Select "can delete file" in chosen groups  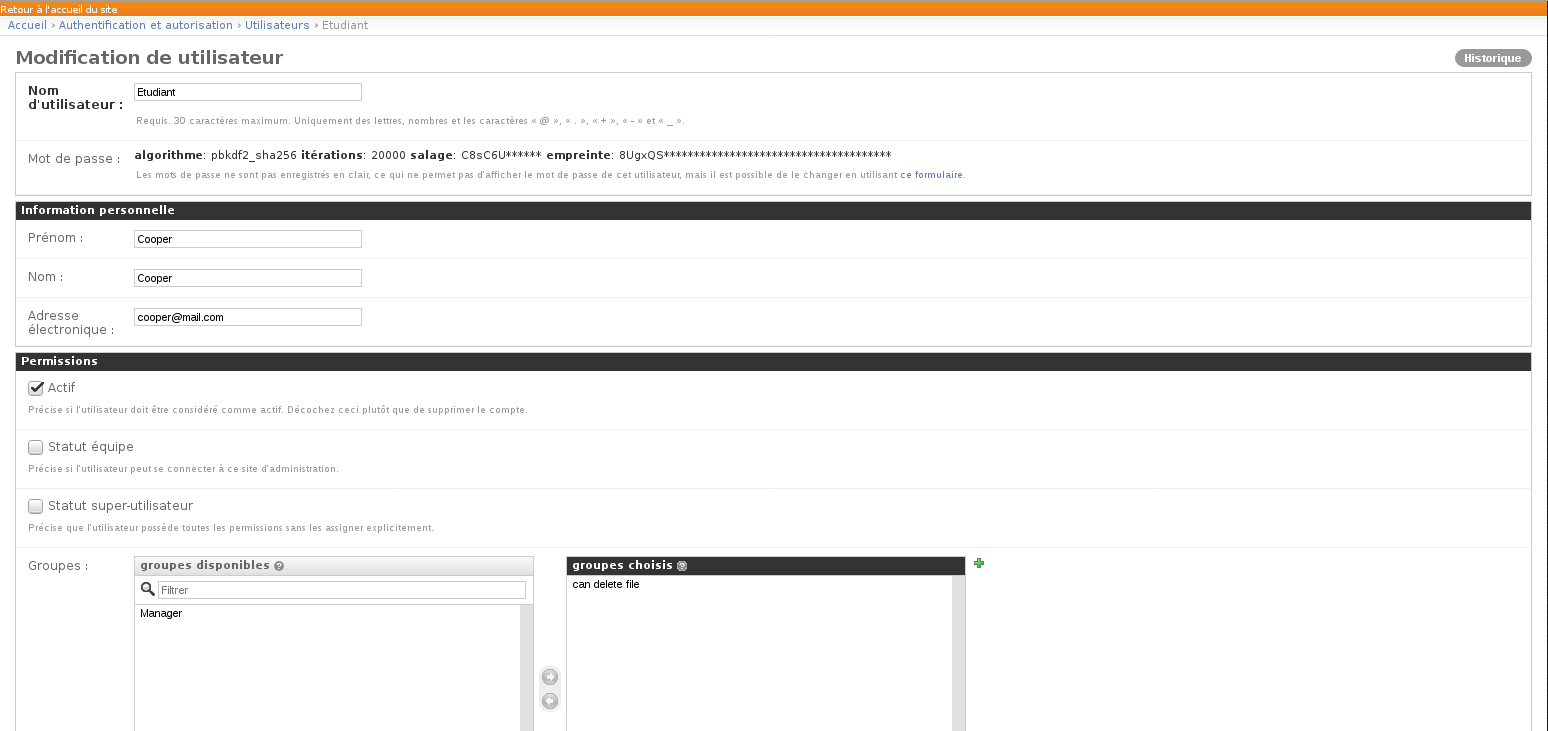click(x=606, y=584)
